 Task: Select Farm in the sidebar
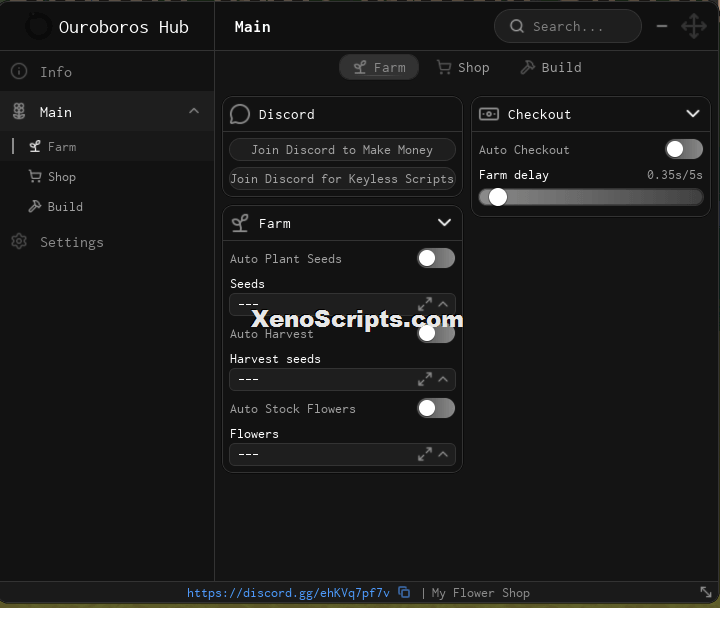tap(107, 147)
